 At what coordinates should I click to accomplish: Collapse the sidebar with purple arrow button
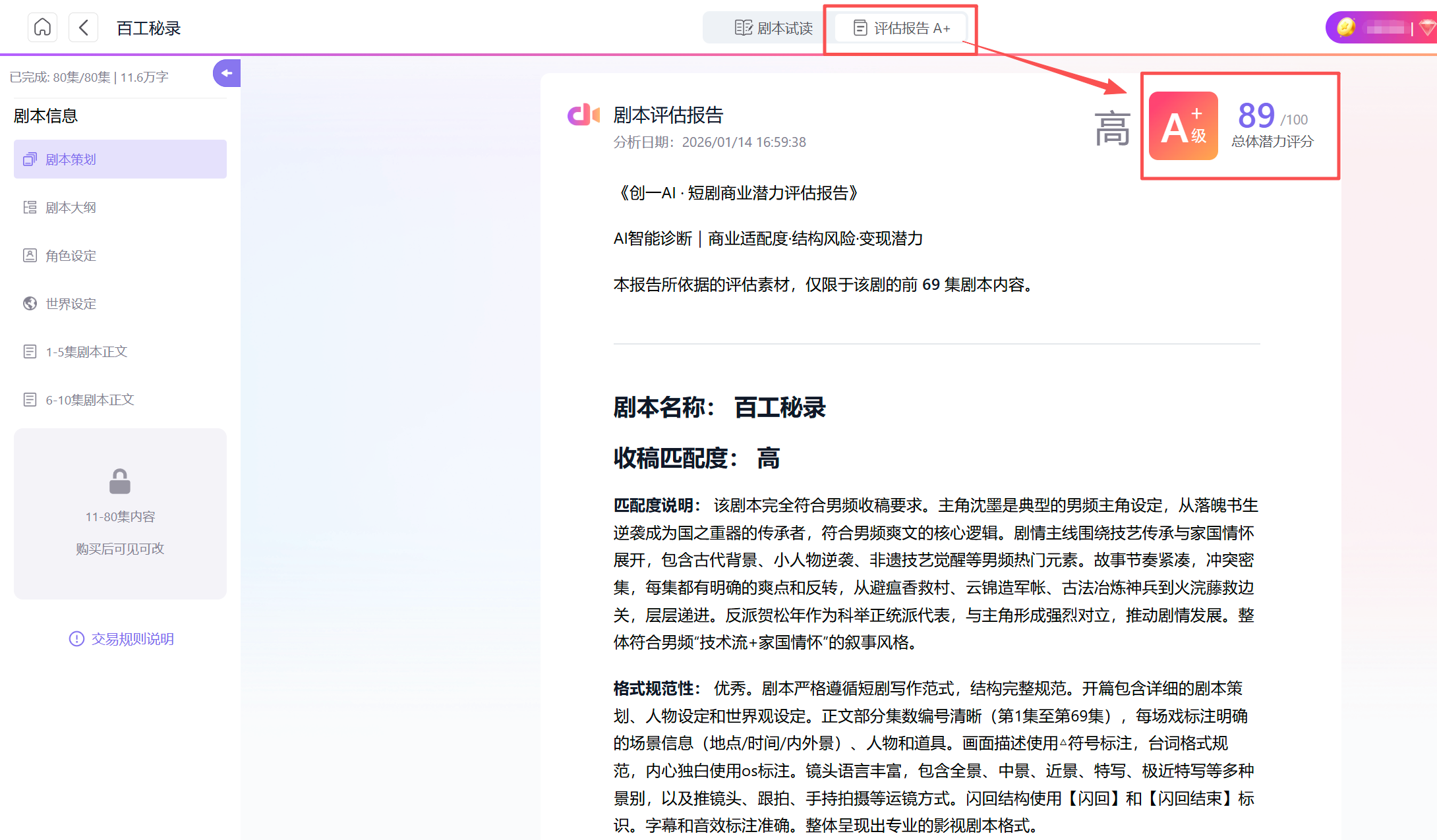pyautogui.click(x=226, y=73)
